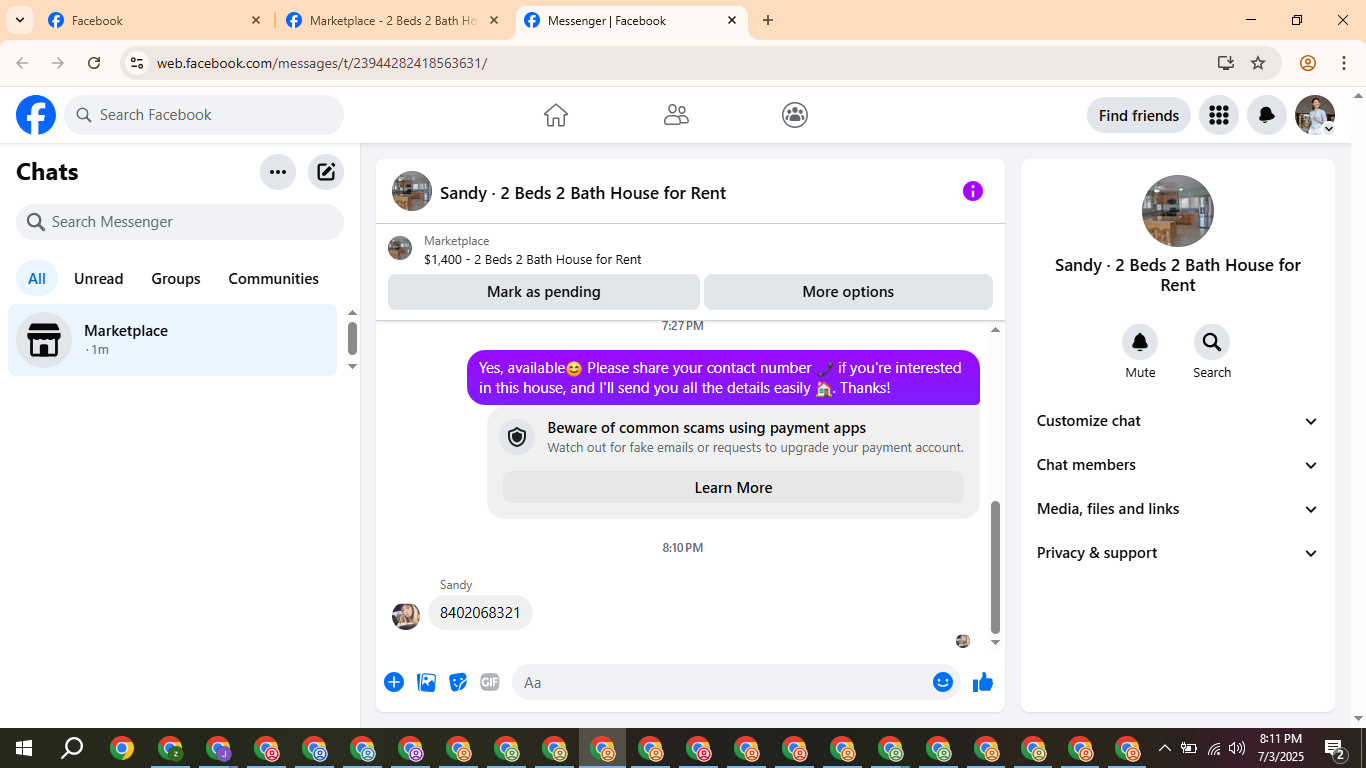The height and width of the screenshot is (768, 1366).
Task: Open Windows taskbar search
Action: (72, 748)
